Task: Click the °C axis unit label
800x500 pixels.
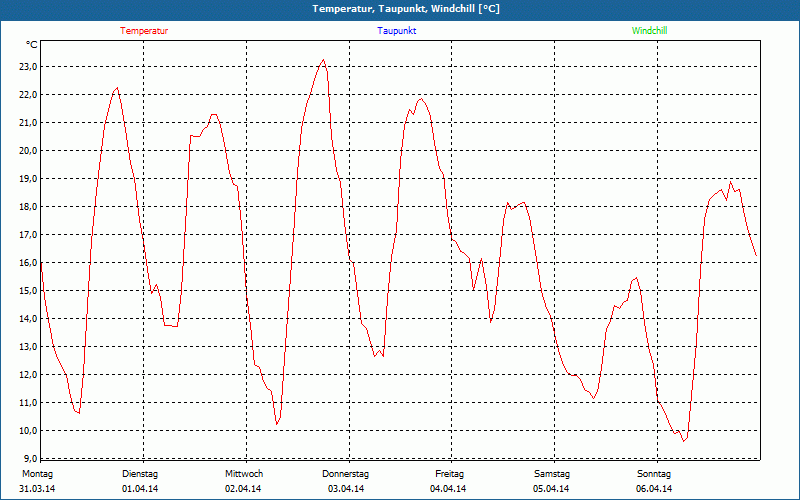Action: click(x=32, y=45)
